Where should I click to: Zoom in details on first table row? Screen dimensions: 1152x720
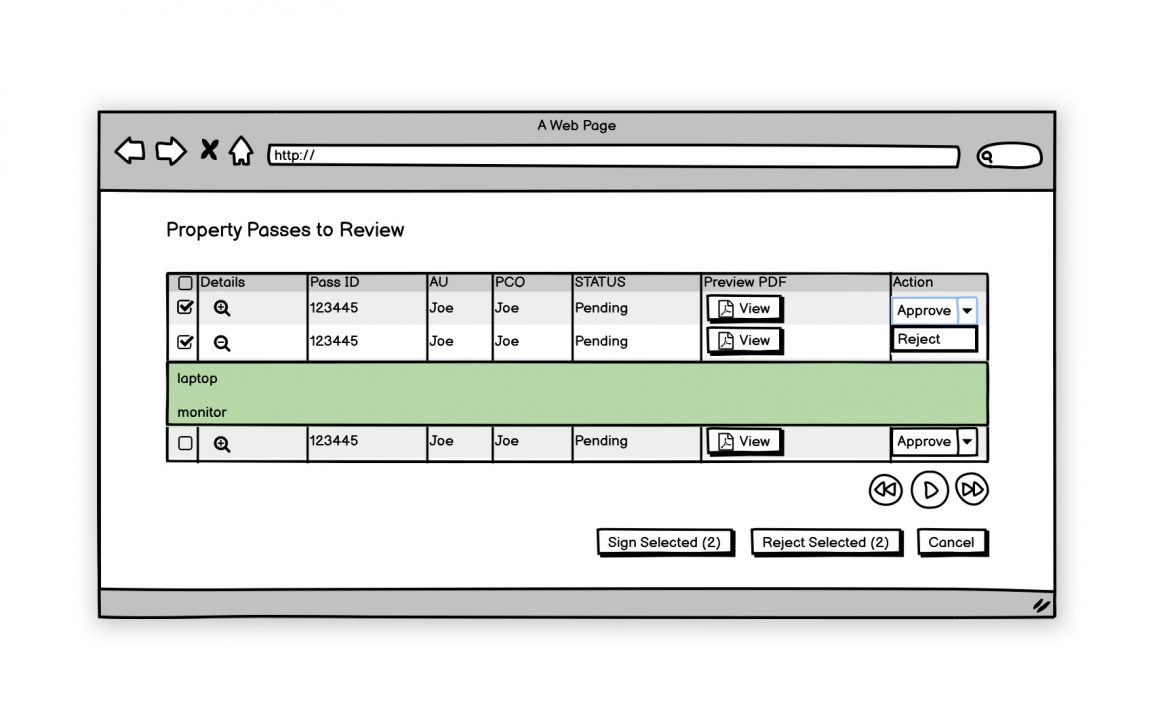(222, 309)
